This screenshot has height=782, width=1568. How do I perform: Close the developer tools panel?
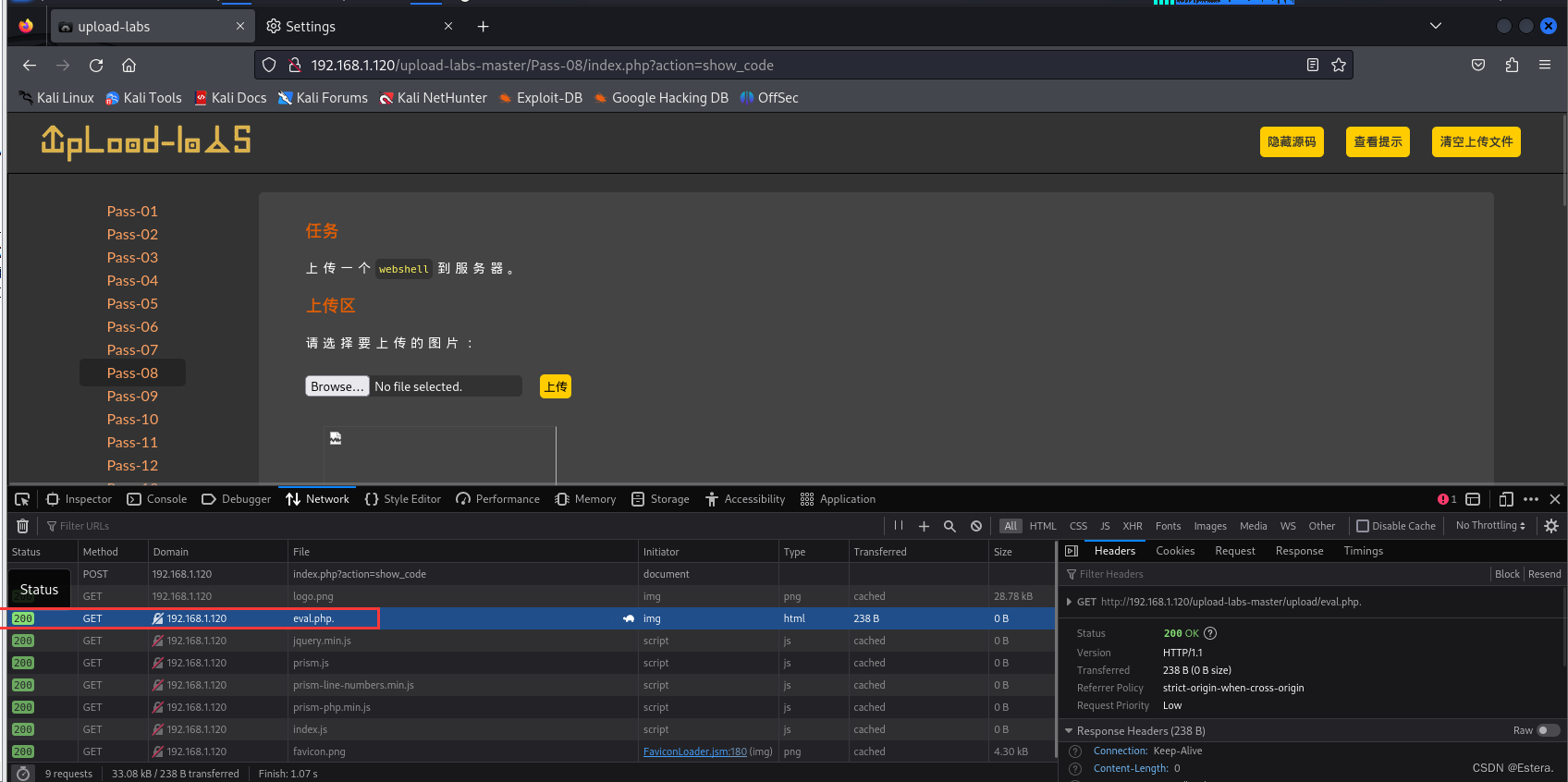[1555, 499]
